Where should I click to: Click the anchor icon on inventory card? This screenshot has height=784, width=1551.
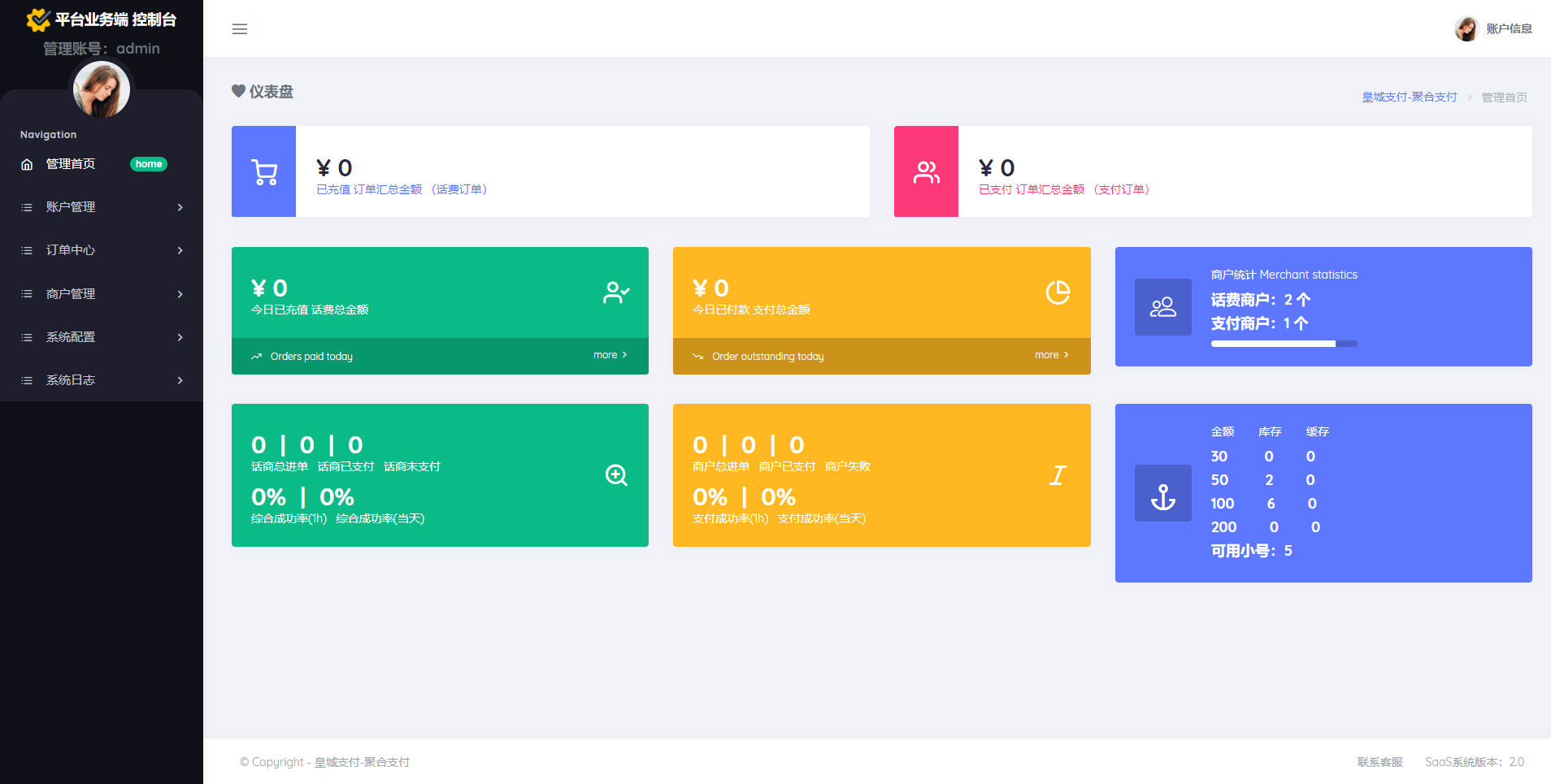coord(1162,494)
